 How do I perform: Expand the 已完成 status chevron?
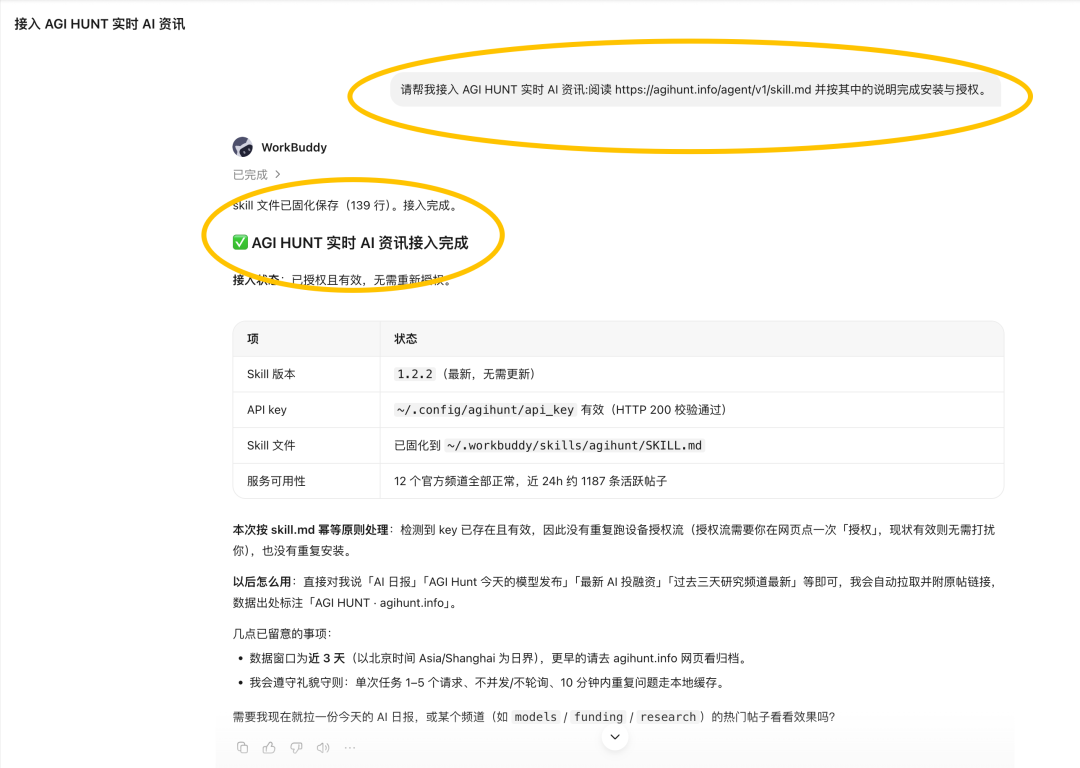pos(278,174)
